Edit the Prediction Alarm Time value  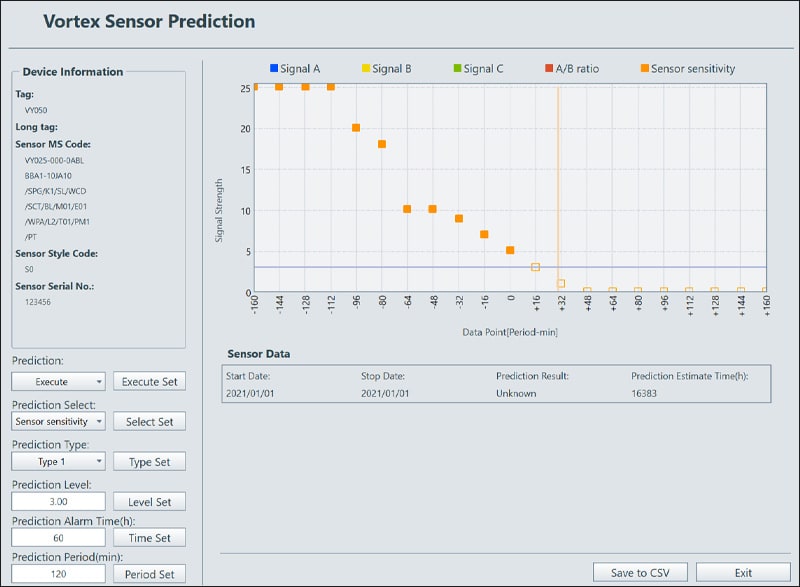click(56, 537)
